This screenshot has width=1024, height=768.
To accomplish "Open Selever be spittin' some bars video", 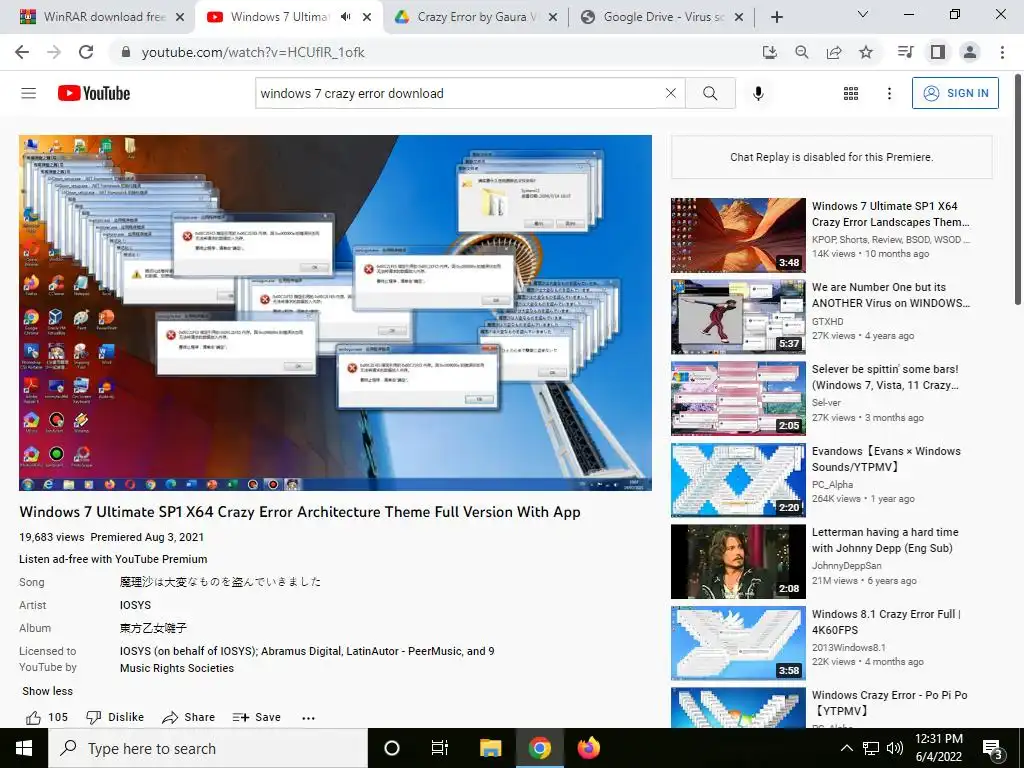I will coord(886,377).
